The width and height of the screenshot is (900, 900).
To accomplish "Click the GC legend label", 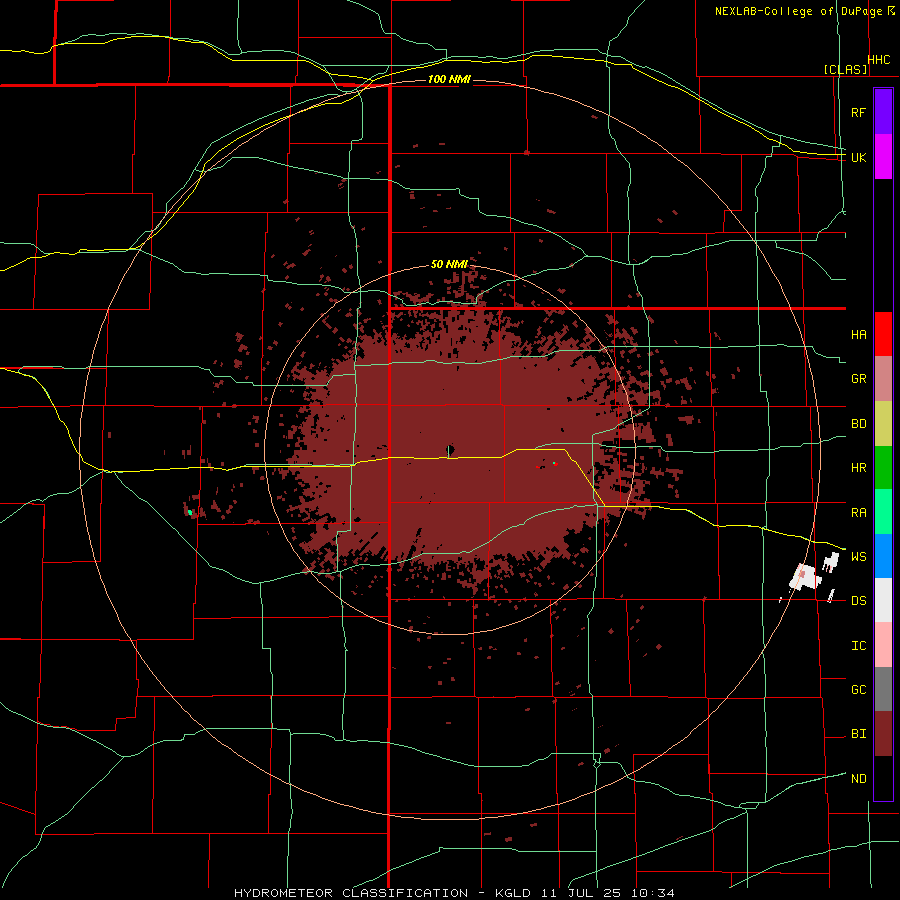I will point(859,689).
